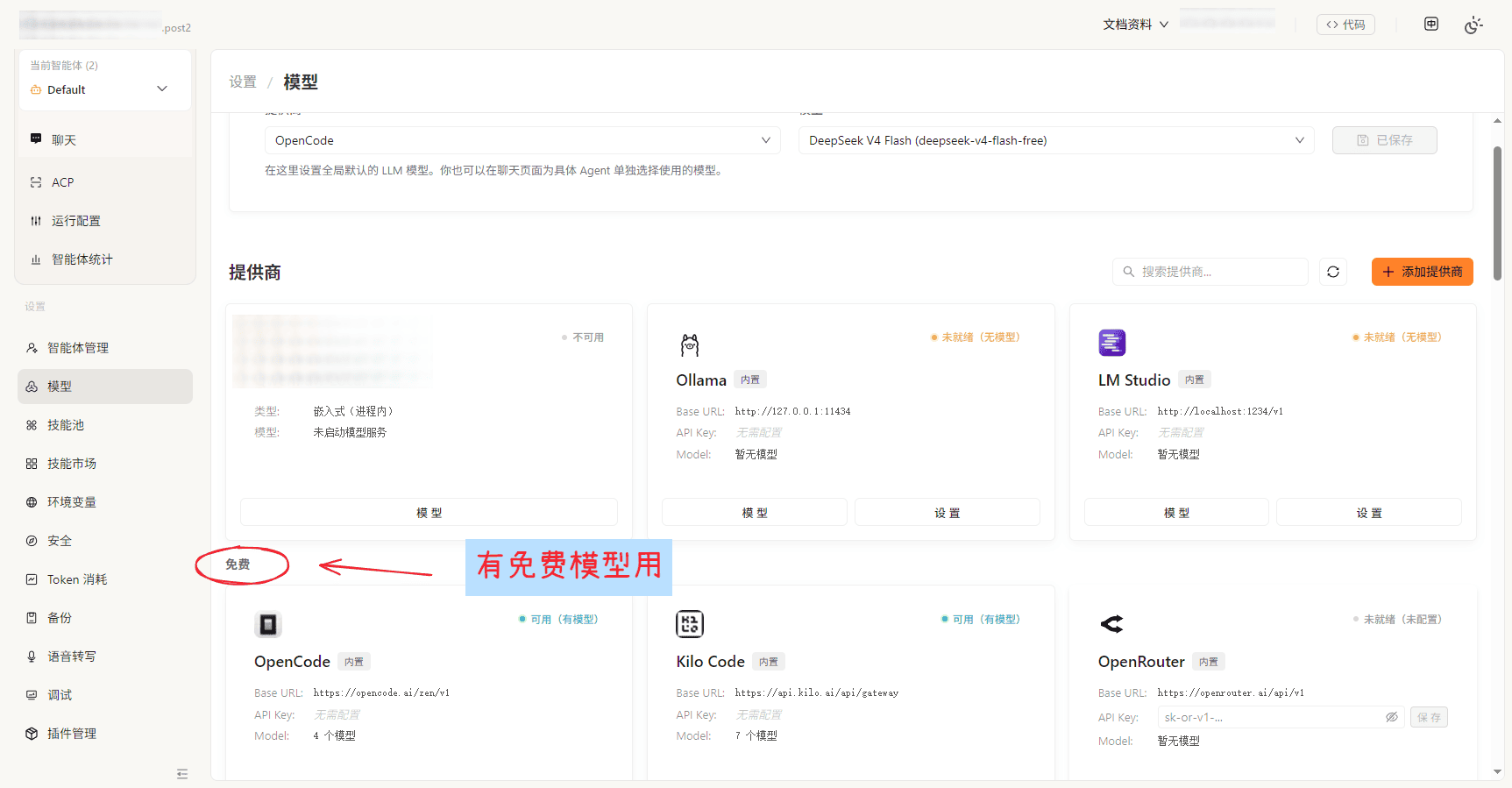
Task: Click the layout icon in top bar
Action: coord(1431,24)
